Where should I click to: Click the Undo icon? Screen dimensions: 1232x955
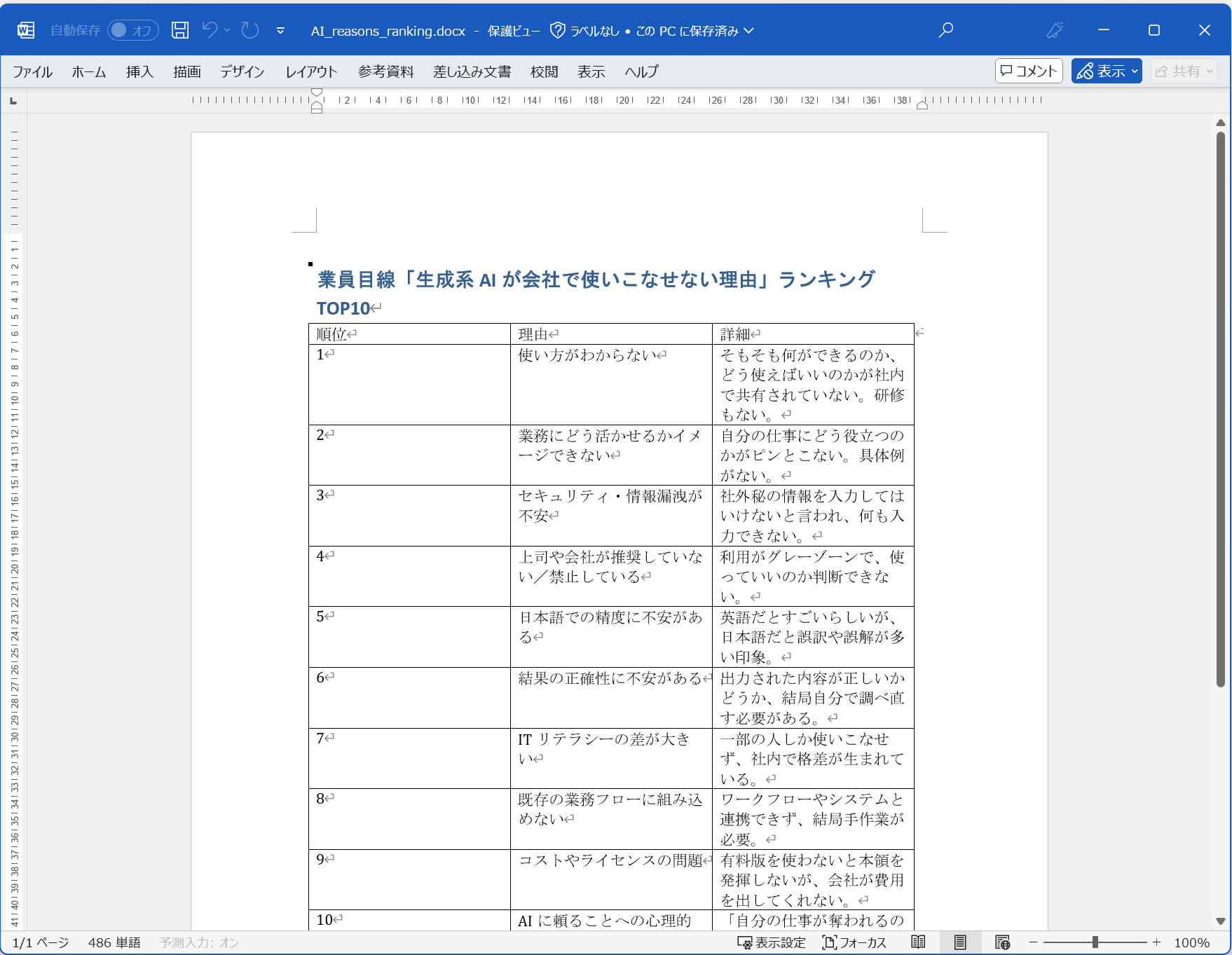coord(210,29)
